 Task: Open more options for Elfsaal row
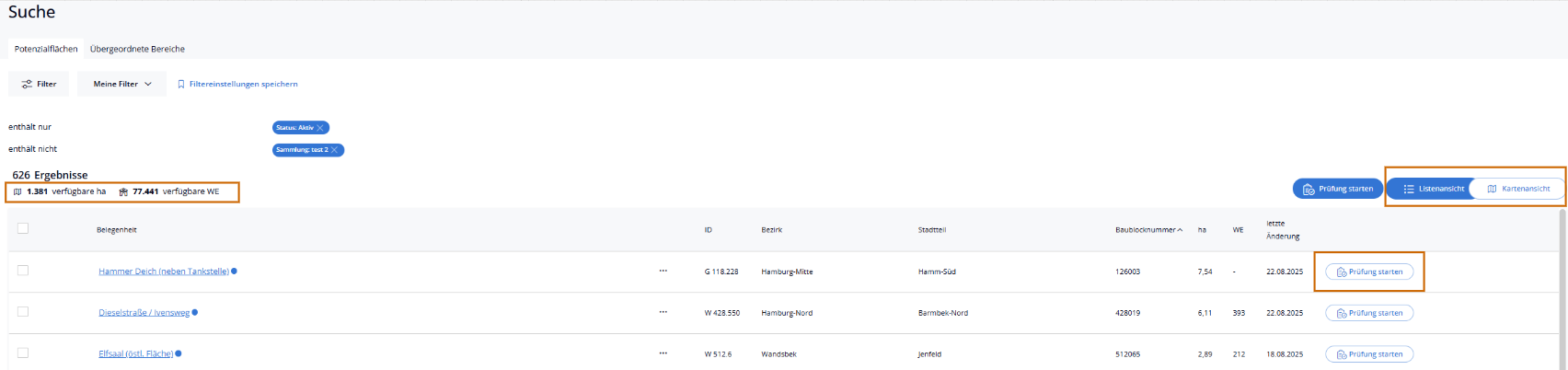pyautogui.click(x=663, y=353)
